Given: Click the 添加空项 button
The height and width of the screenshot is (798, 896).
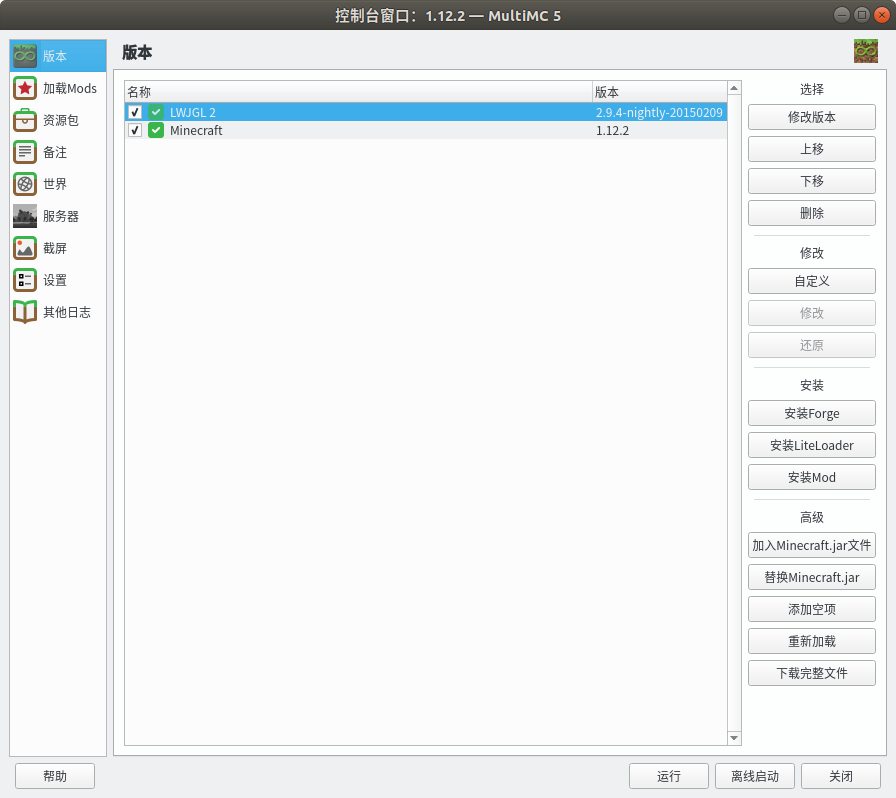Looking at the screenshot, I should pos(811,609).
